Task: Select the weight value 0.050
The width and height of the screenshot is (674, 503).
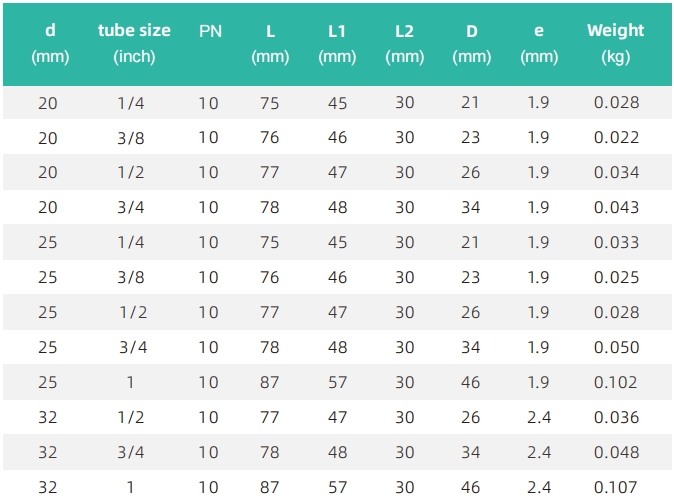Action: [616, 347]
